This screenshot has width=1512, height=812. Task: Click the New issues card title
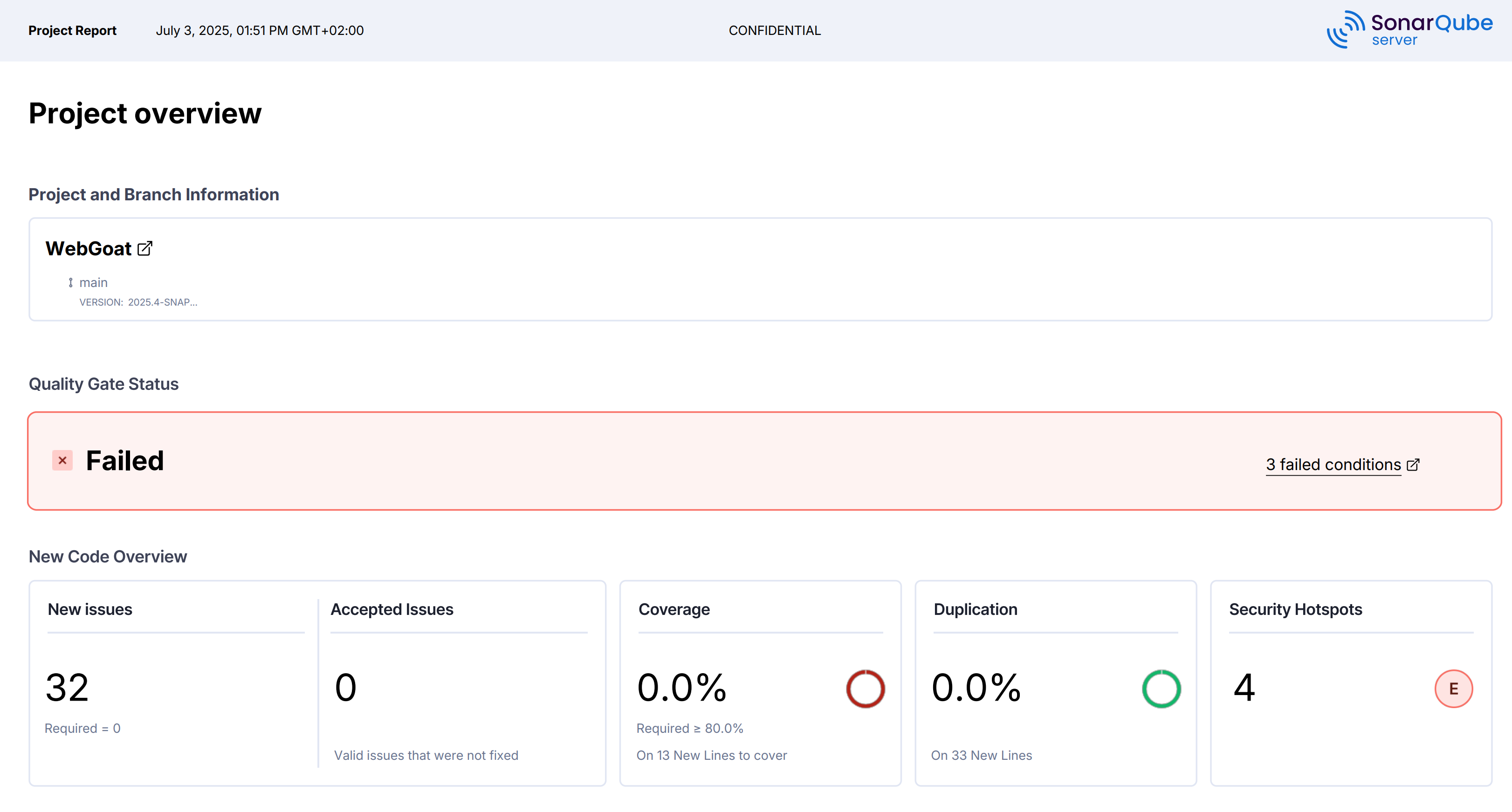click(x=90, y=610)
